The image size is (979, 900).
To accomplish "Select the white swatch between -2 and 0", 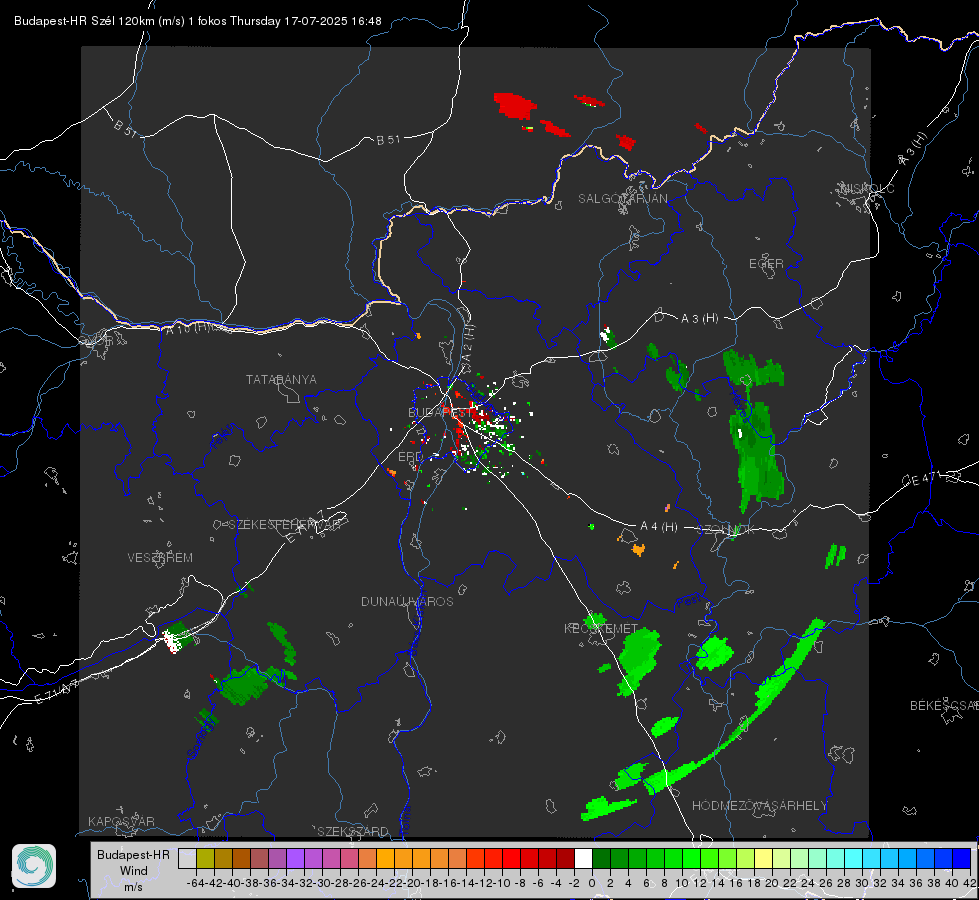I will click(583, 858).
